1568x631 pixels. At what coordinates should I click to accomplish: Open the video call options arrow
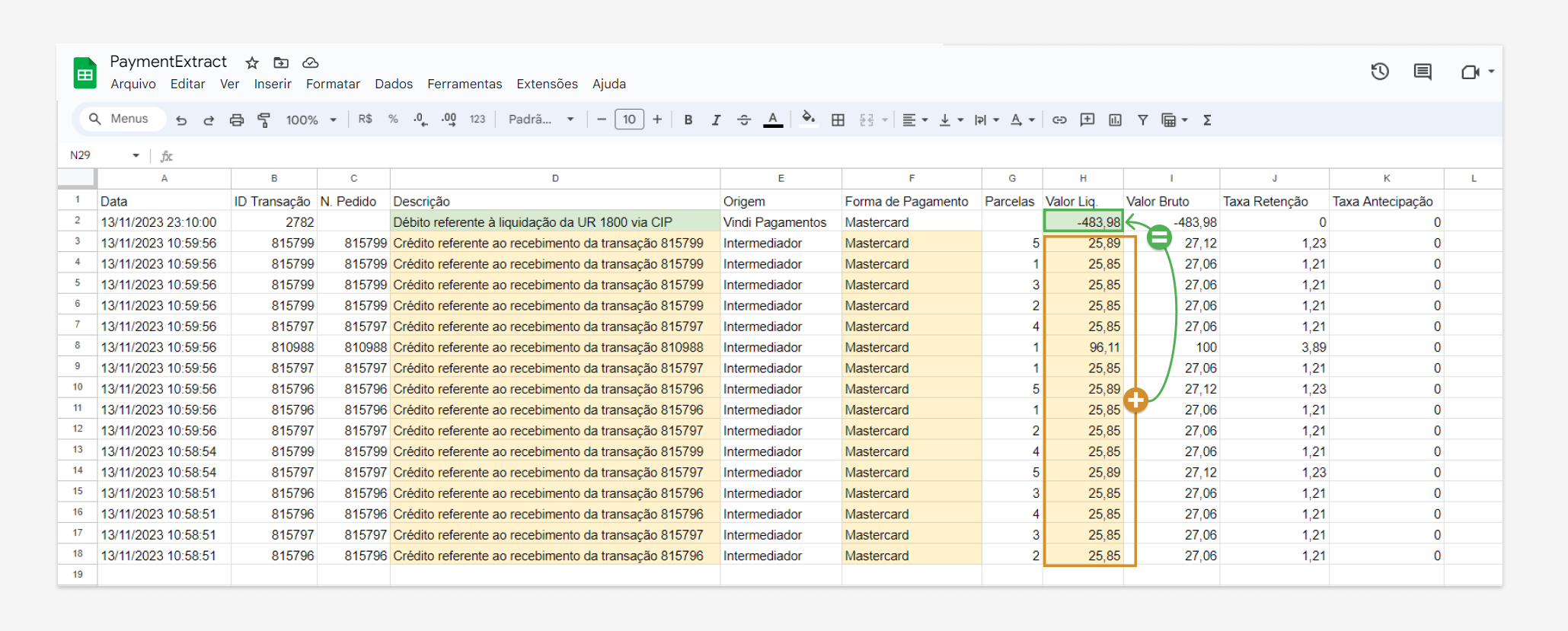pos(1491,72)
